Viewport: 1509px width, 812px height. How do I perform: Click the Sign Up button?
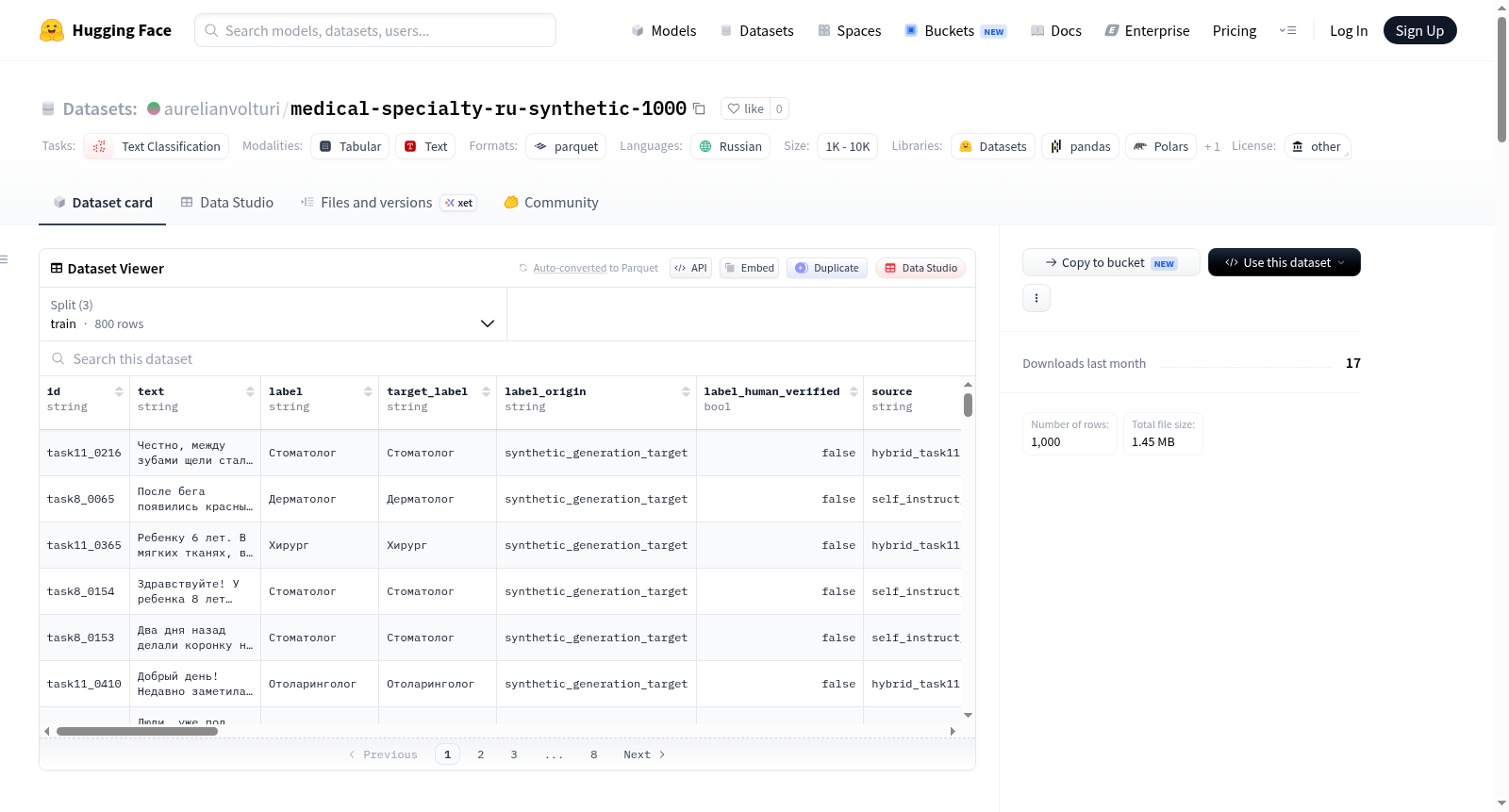tap(1419, 30)
